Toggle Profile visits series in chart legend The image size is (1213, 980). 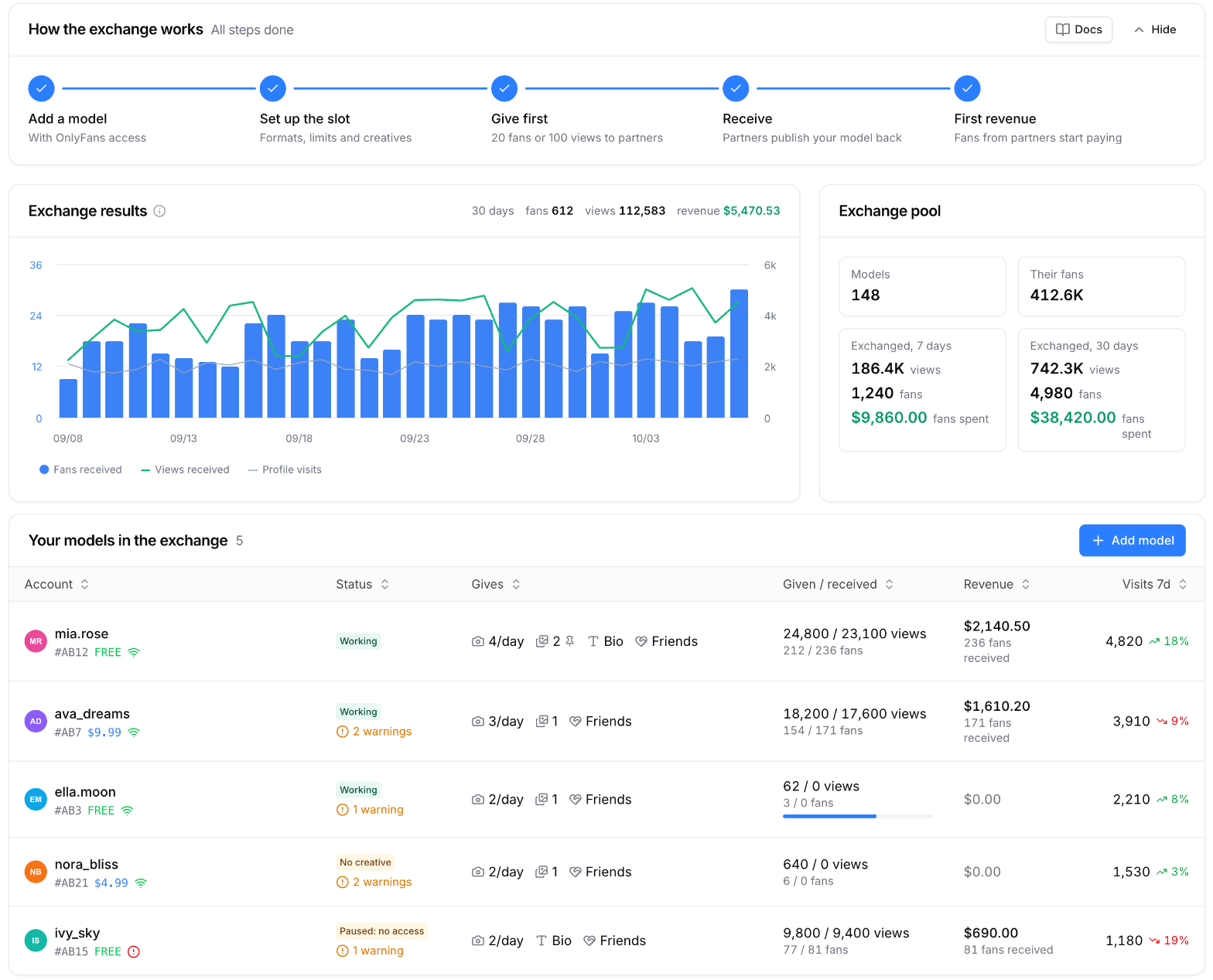tap(285, 470)
